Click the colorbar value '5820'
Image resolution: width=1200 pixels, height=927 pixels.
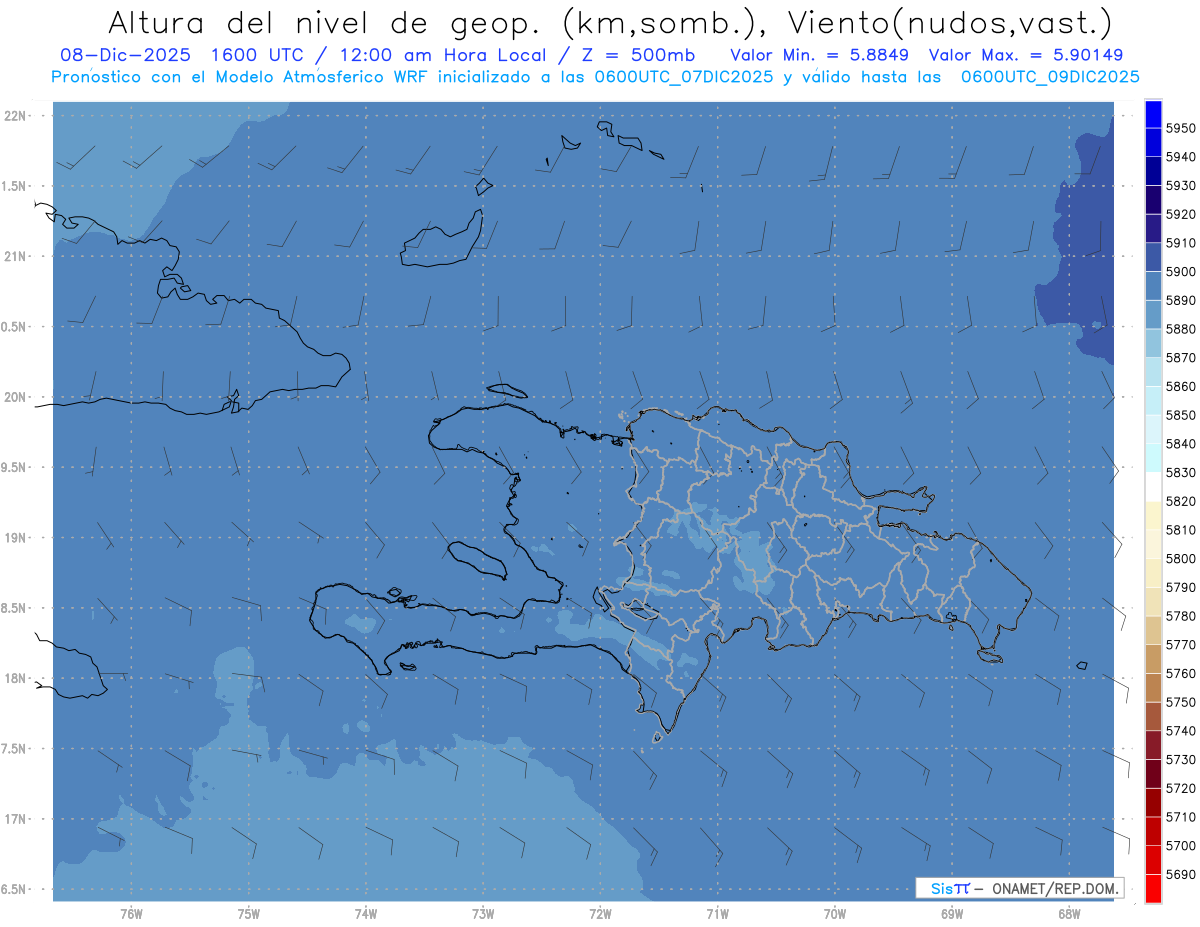1180,501
